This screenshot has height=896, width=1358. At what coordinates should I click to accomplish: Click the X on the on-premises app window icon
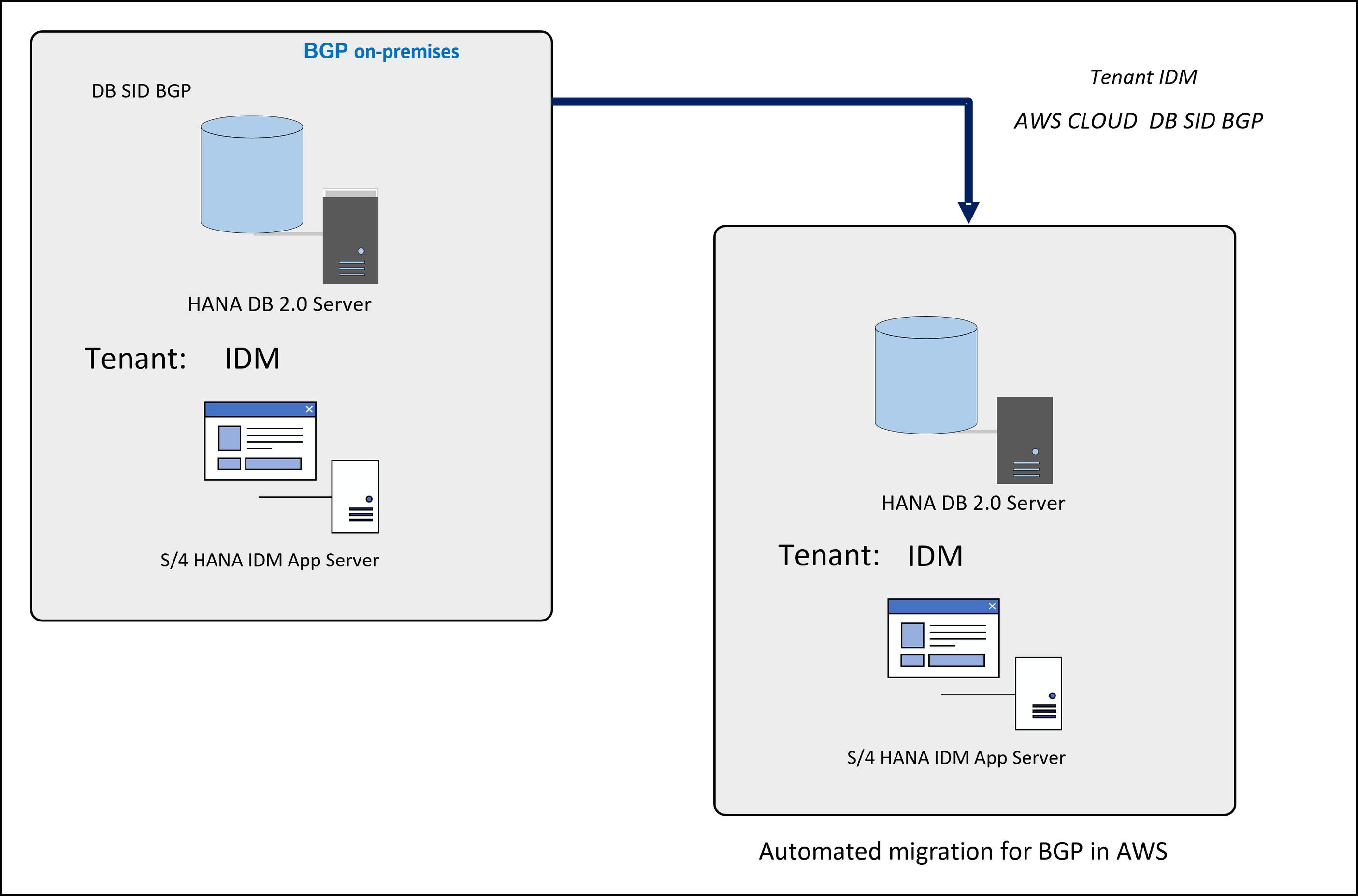click(309, 409)
